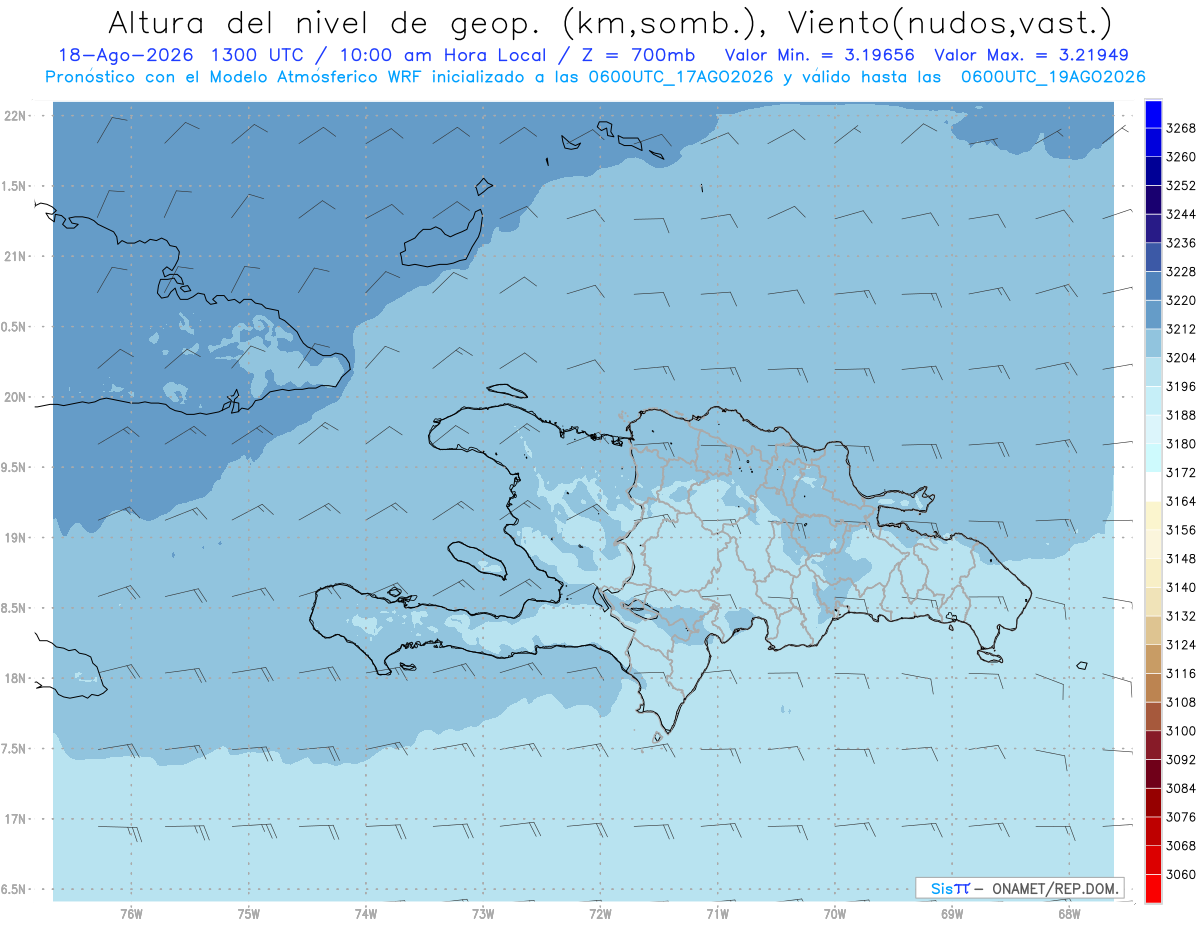Click the legend value "3092"
This screenshot has height=927, width=1200.
[1181, 760]
